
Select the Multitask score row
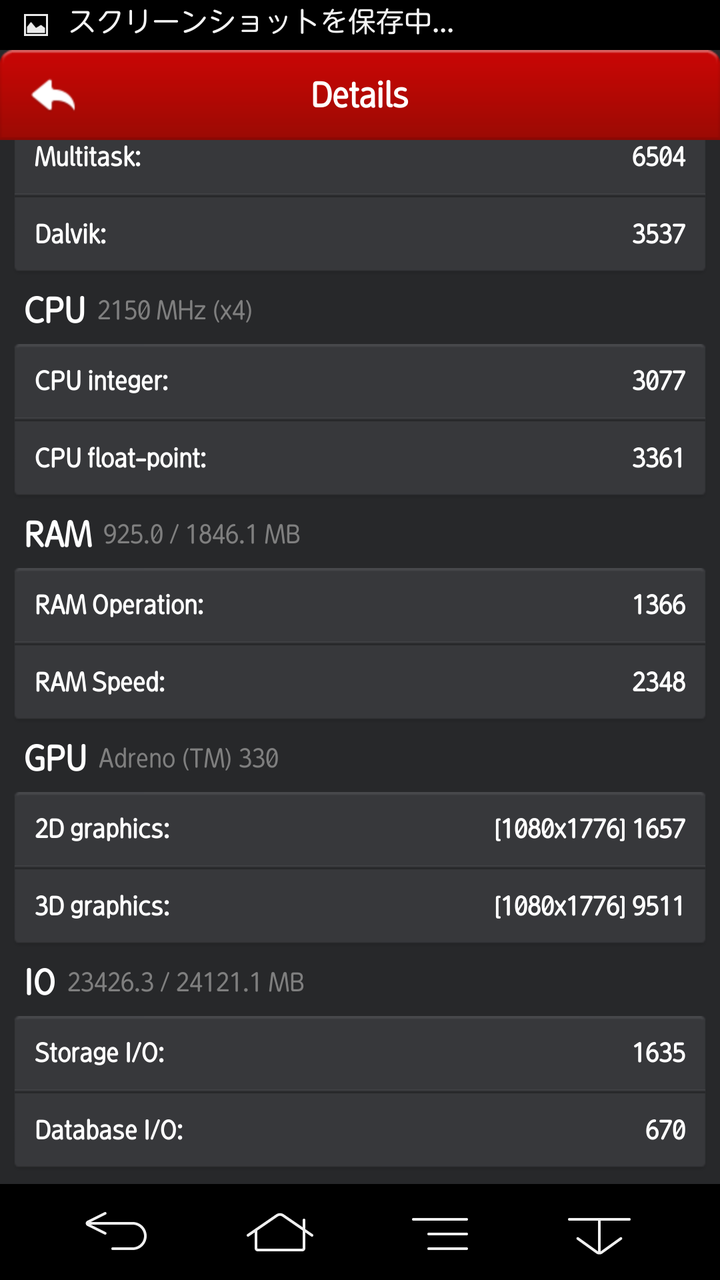pos(360,157)
